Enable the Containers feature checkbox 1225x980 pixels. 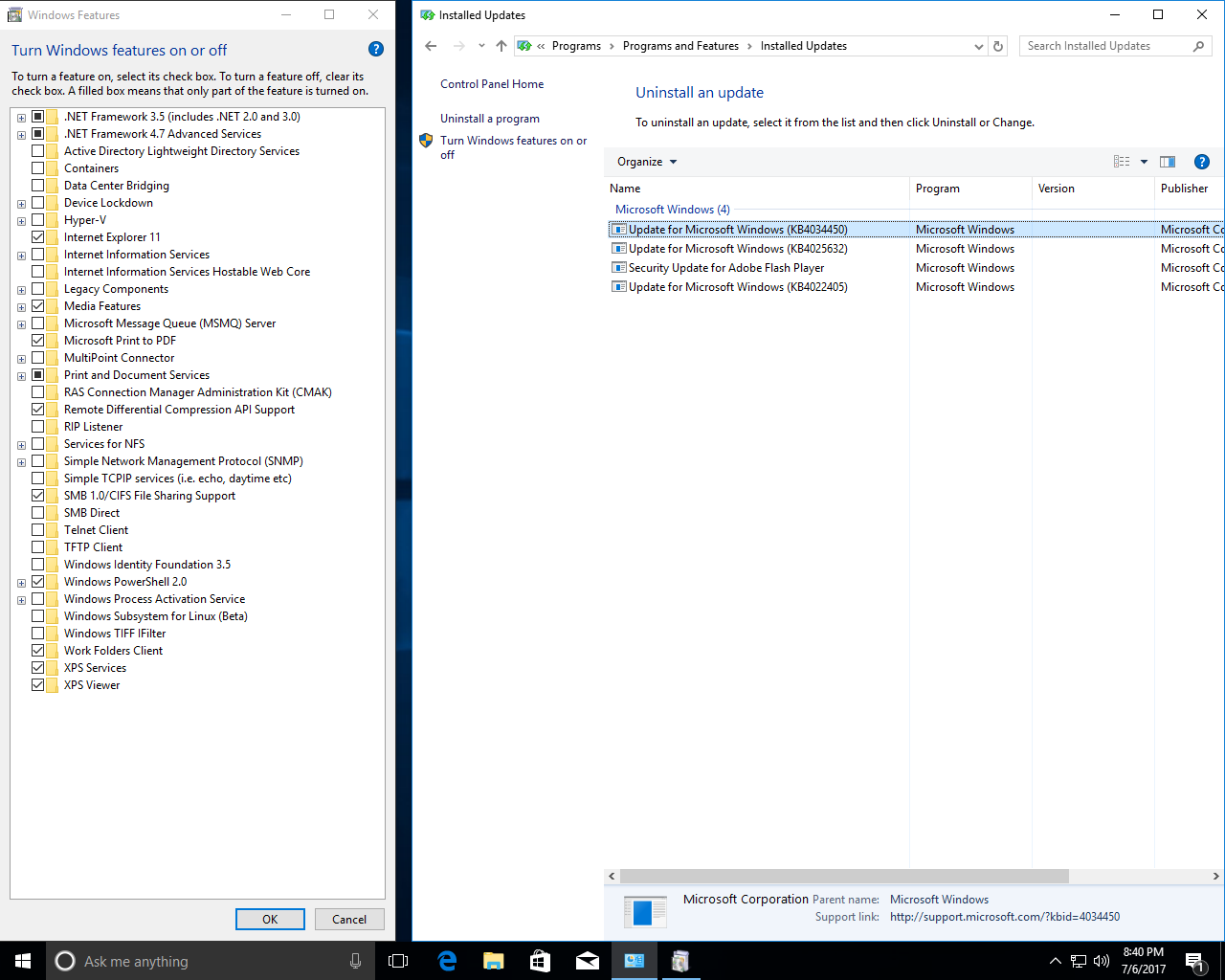tap(38, 168)
